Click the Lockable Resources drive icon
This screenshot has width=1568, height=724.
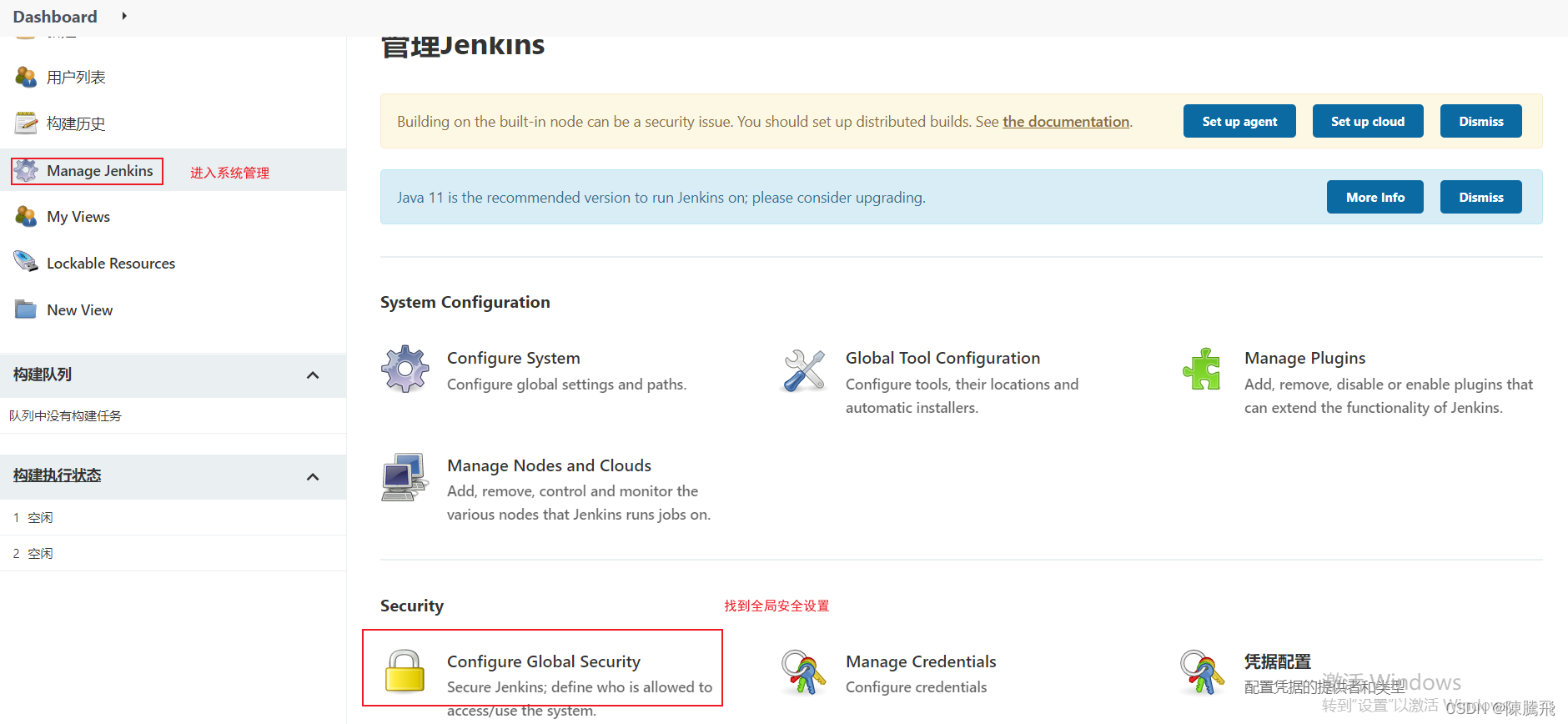coord(26,262)
